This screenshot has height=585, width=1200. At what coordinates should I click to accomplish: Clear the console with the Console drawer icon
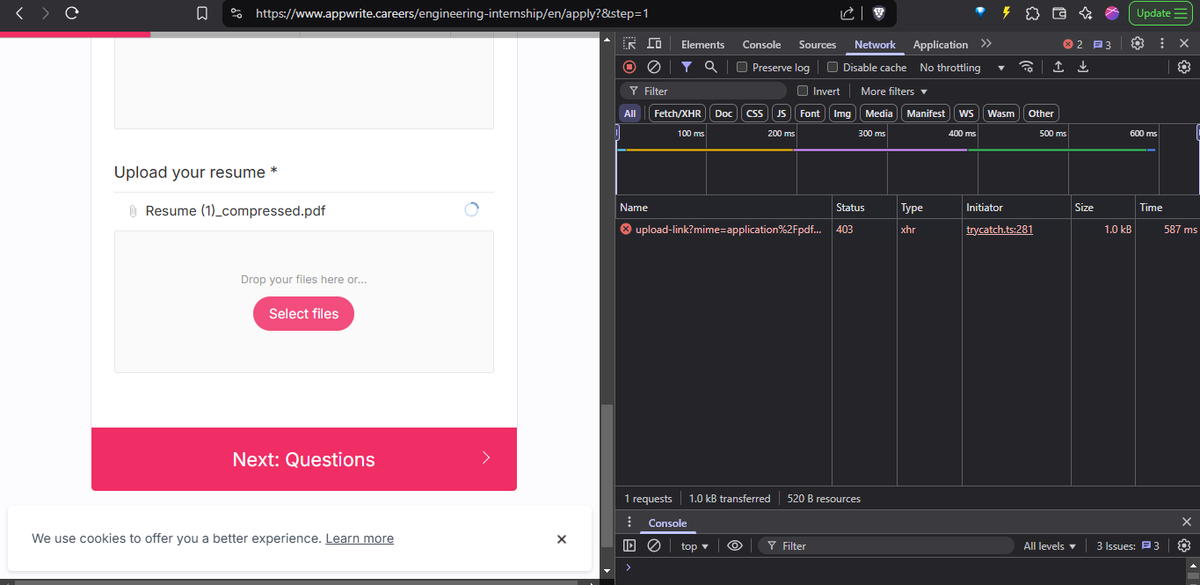(x=653, y=546)
